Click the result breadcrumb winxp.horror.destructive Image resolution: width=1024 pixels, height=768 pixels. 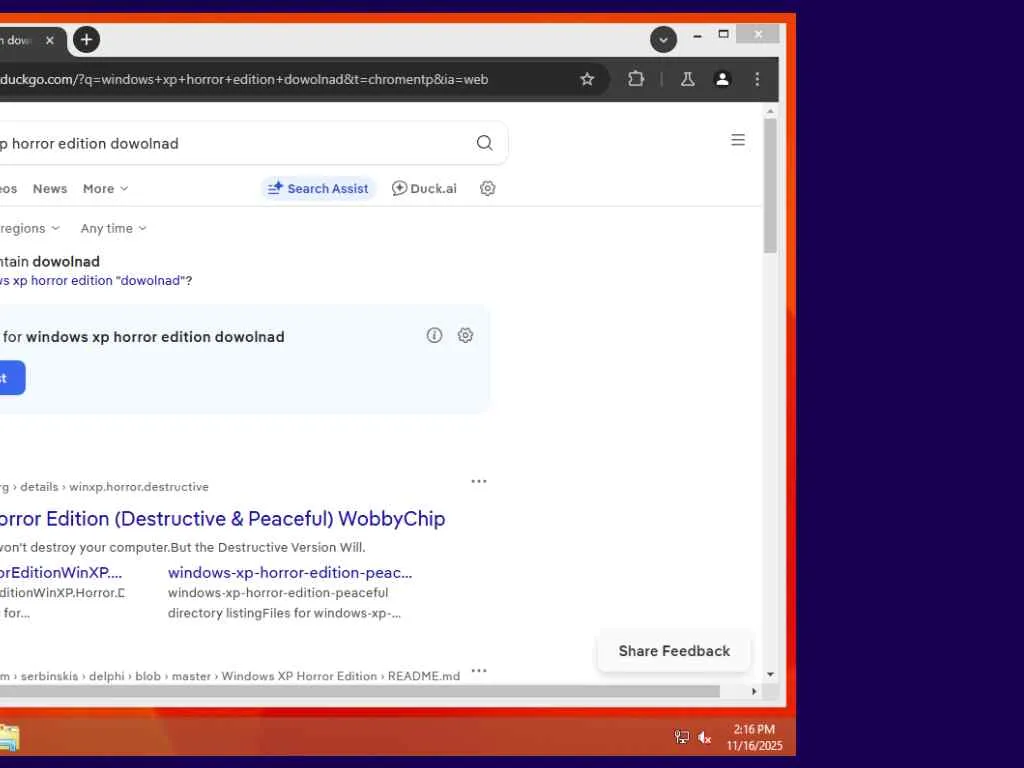point(138,487)
